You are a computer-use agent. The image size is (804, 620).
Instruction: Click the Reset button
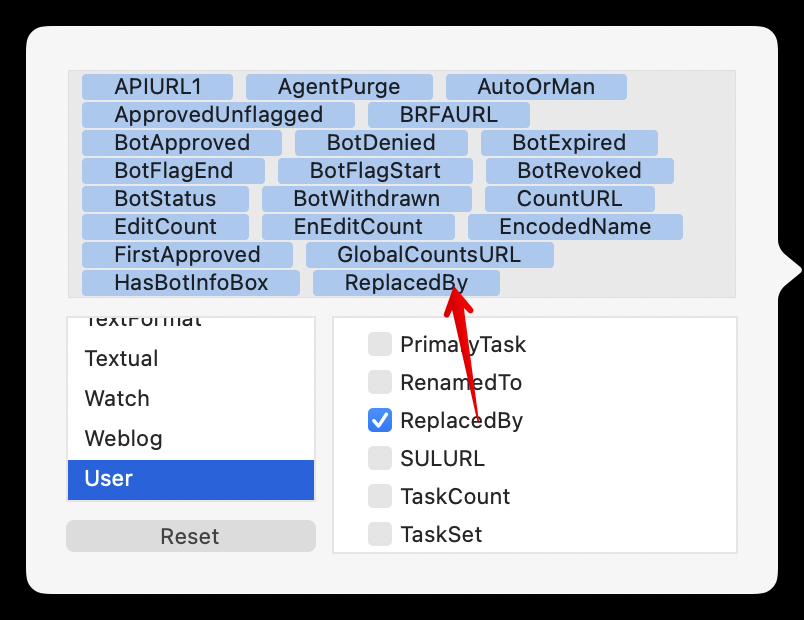pyautogui.click(x=191, y=536)
